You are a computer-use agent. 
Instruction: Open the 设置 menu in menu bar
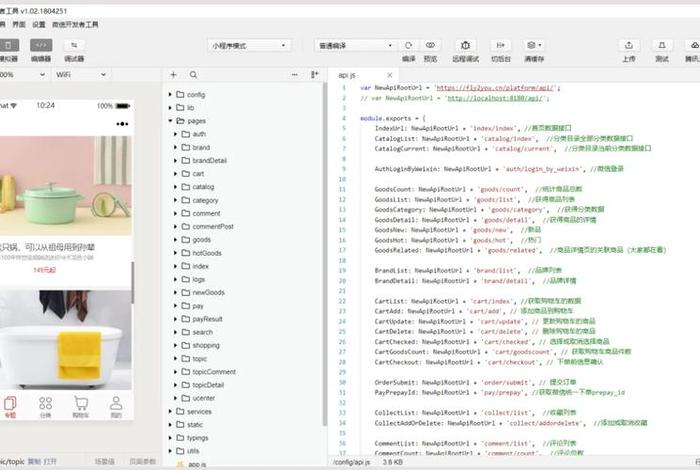38,23
